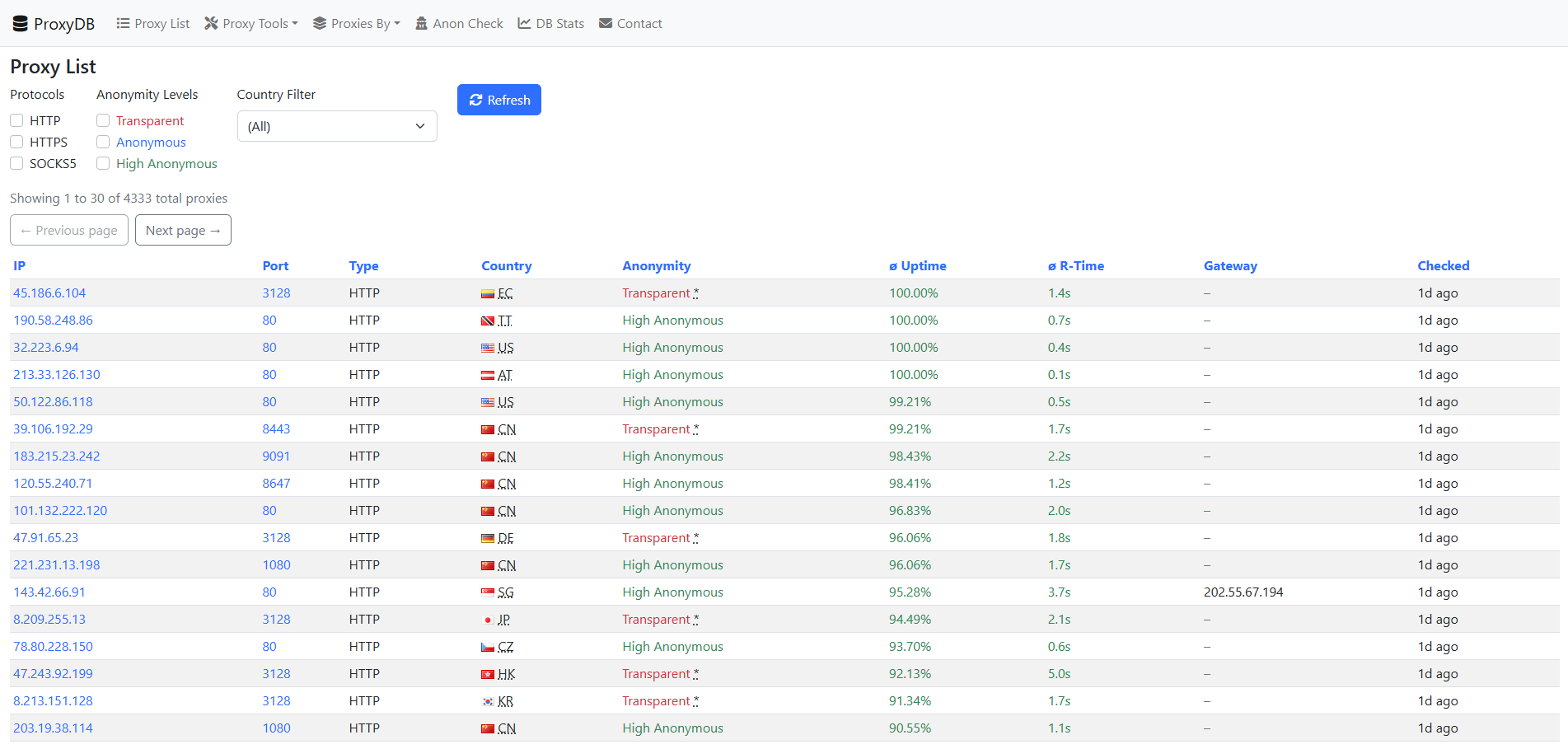The width and height of the screenshot is (1568, 749).
Task: Open proxy IP 183.215.23.242
Action: point(57,456)
